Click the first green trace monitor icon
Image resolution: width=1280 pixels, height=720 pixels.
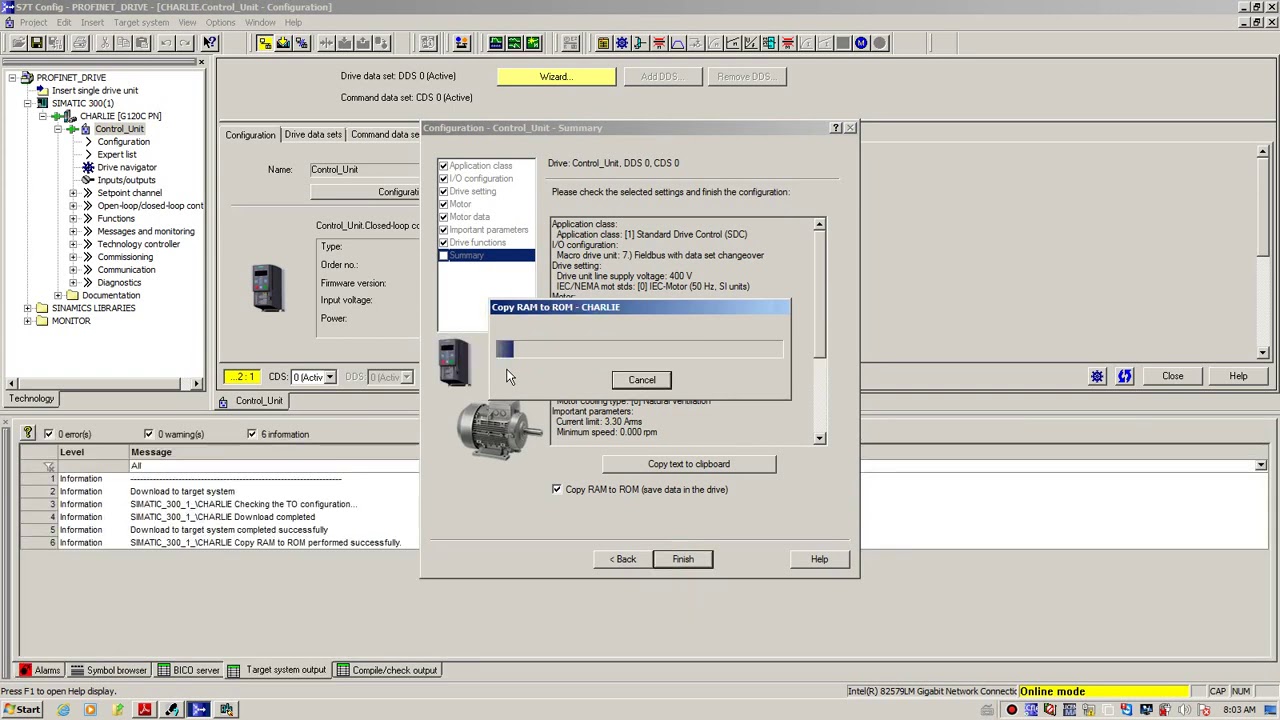tap(495, 43)
